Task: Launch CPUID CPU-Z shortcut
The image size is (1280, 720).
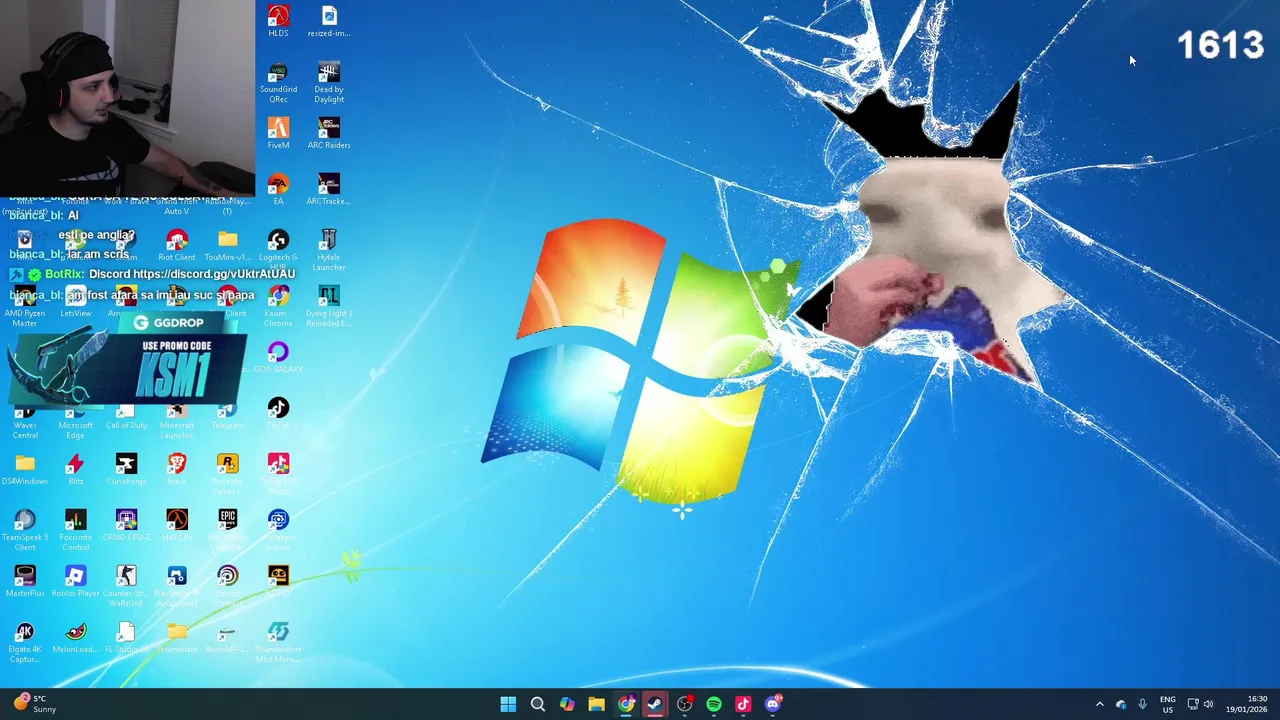Action: [126, 525]
